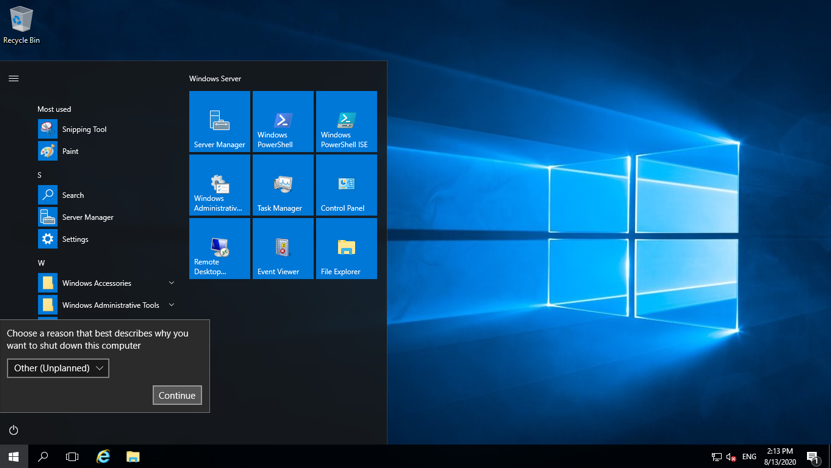Open the Action Center notification icon
Screen dimensions: 831x468
coord(814,457)
